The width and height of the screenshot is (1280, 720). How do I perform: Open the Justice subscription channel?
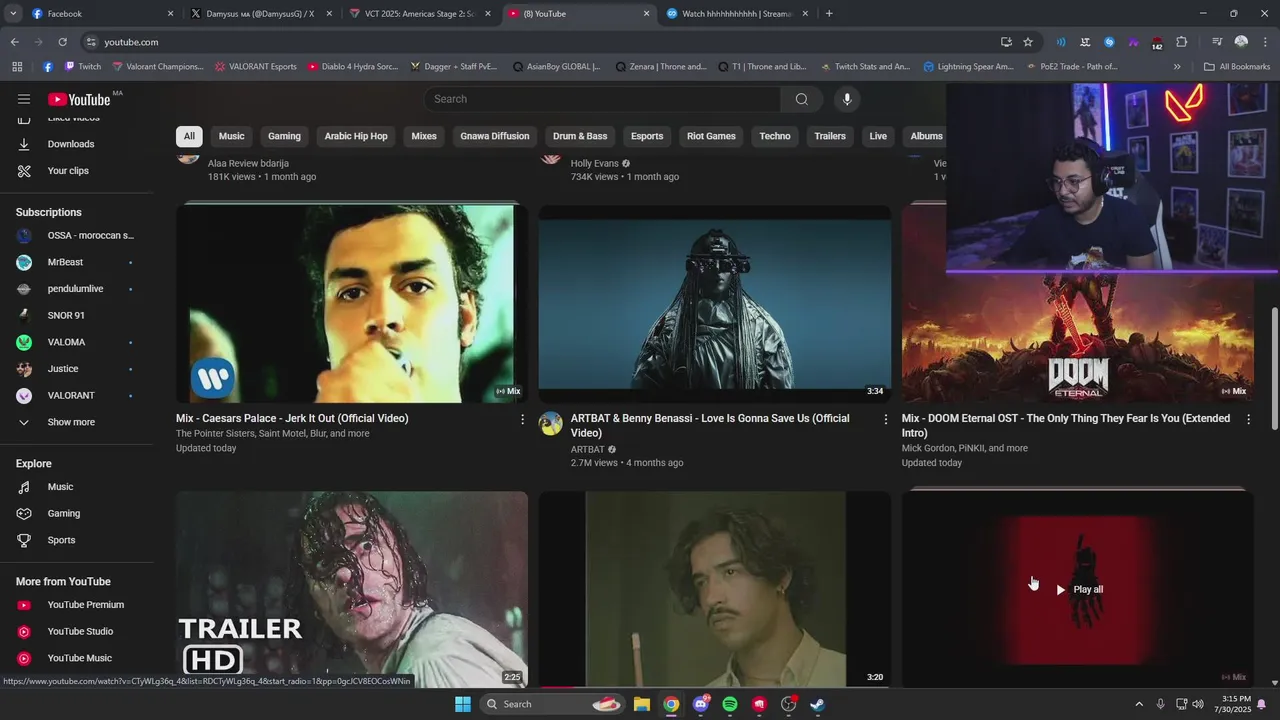click(63, 369)
